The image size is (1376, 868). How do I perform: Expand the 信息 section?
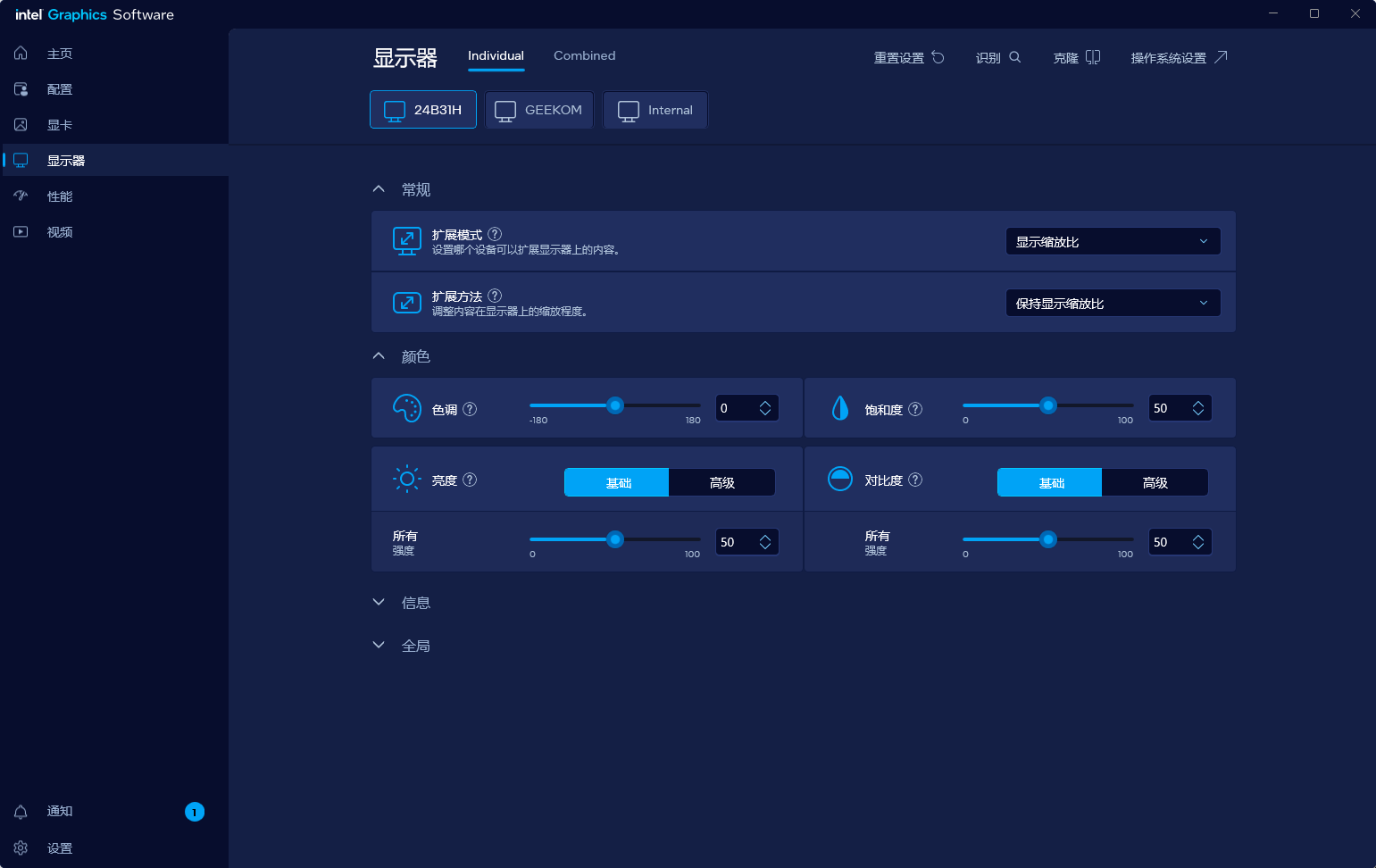click(415, 603)
